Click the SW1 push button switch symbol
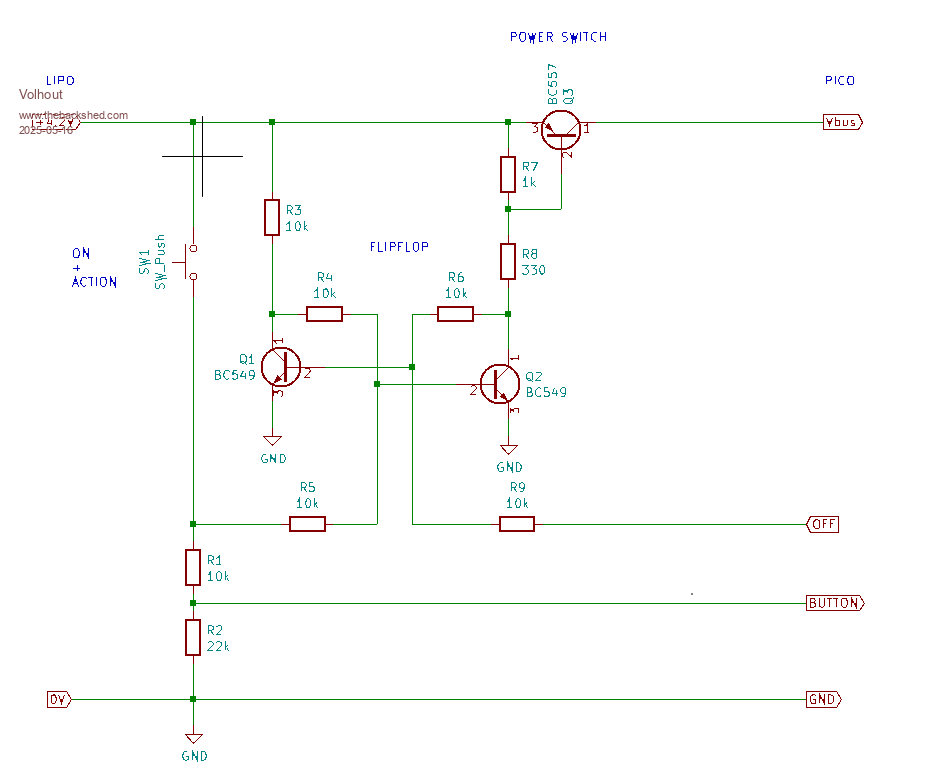The image size is (937, 784). 191,261
